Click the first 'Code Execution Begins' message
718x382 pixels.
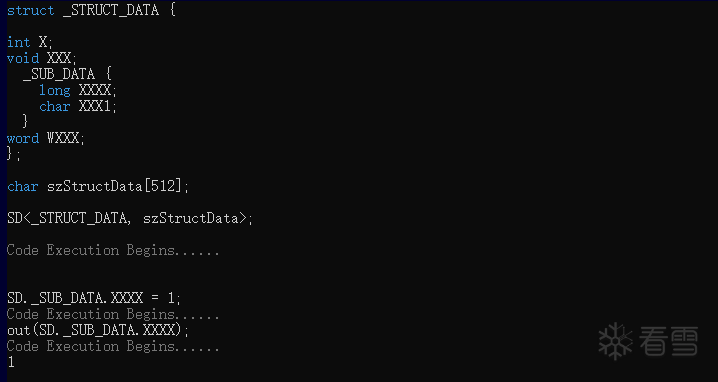click(x=113, y=251)
